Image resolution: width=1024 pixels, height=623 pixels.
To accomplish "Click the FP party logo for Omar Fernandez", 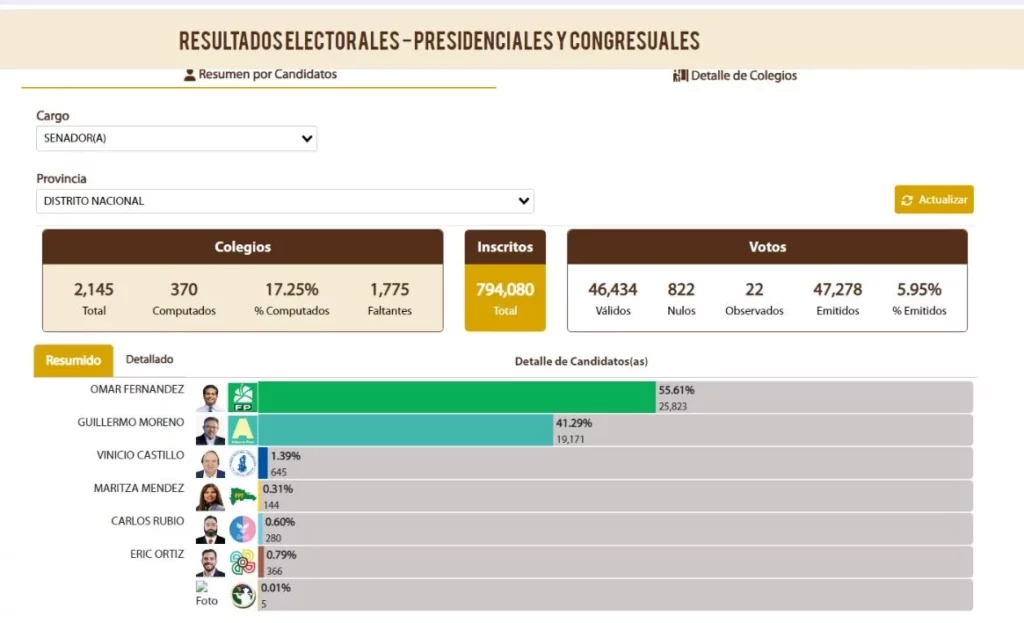I will 243,397.
